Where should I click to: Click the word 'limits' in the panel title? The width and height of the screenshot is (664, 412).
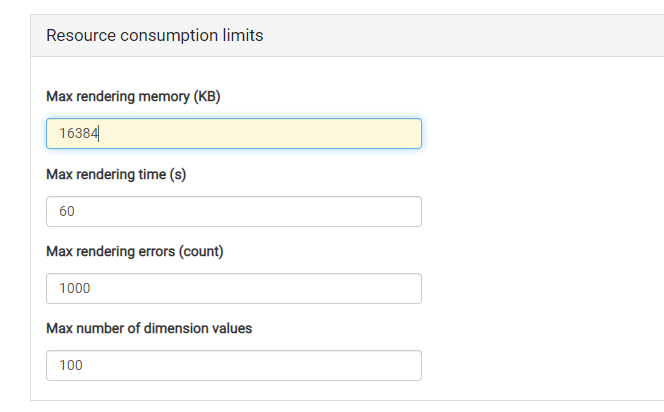point(243,36)
